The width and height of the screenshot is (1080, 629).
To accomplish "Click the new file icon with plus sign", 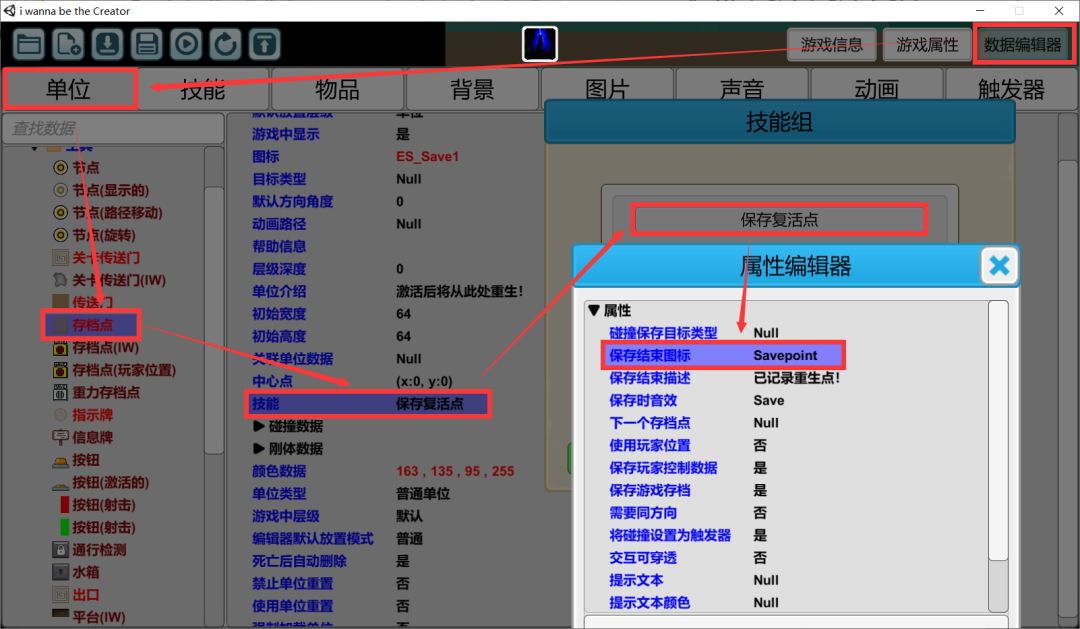I will (68, 44).
